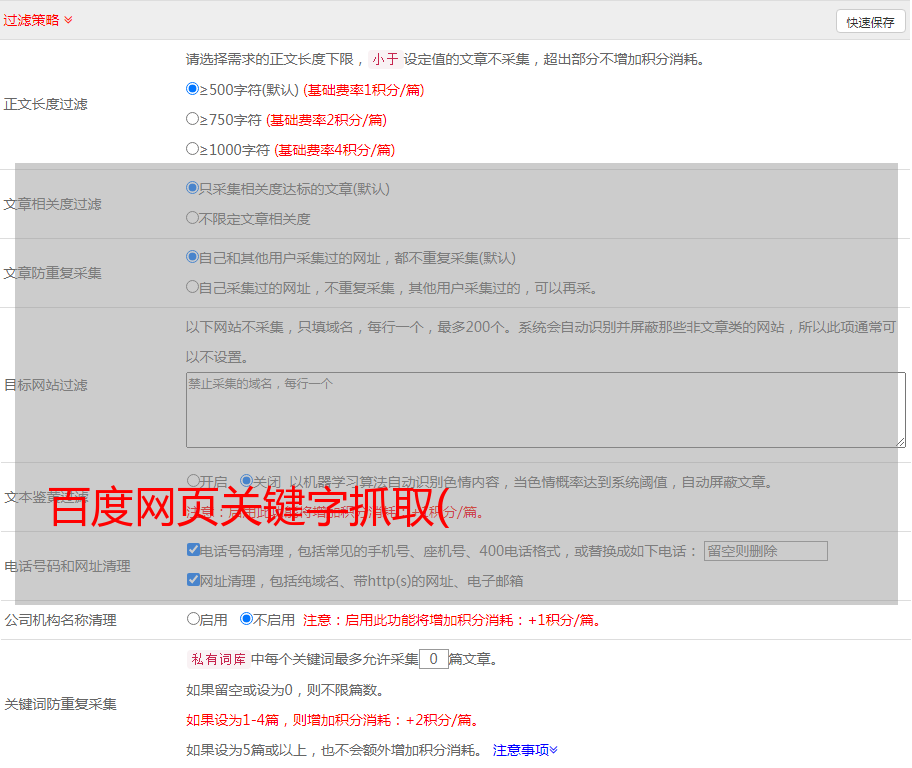Click the text 如果设为5篇或以上，也不会额外增加积分消耗
This screenshot has width=912, height=768.
(334, 751)
